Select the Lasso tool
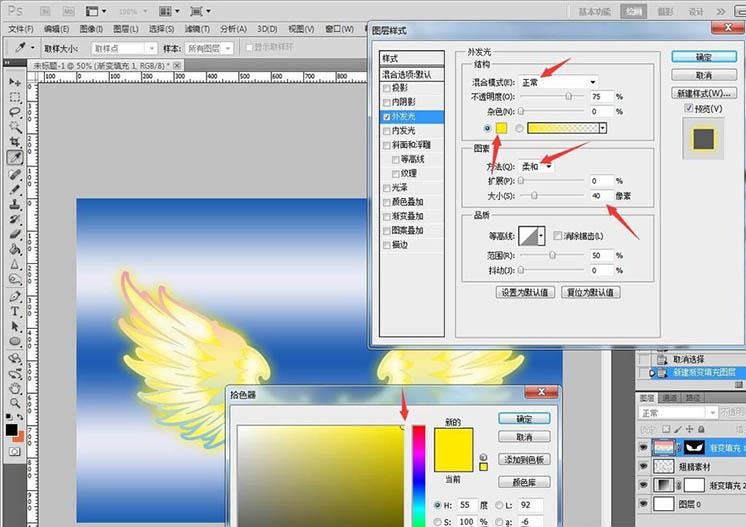 coord(15,112)
